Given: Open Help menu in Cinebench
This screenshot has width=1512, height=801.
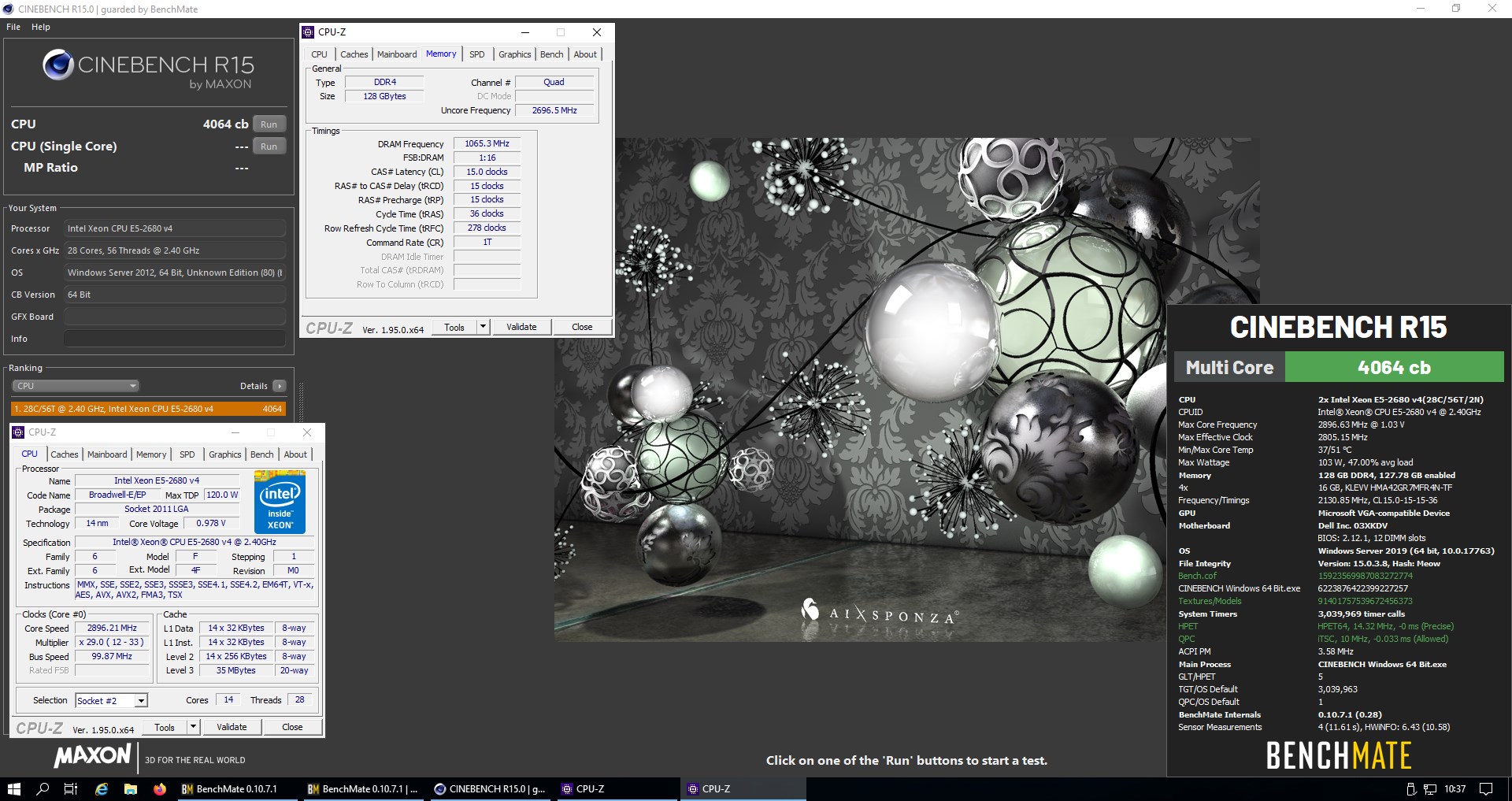Looking at the screenshot, I should [x=41, y=27].
